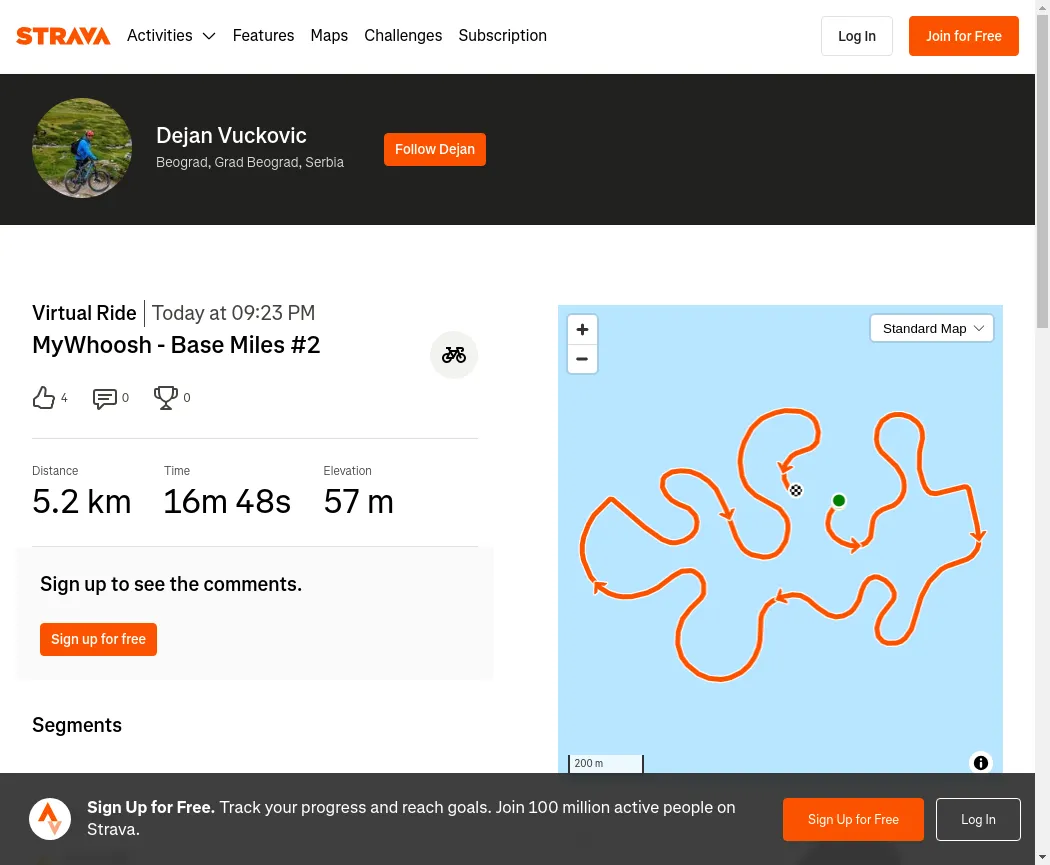Click the green start marker on map
The image size is (1050, 865).
click(838, 500)
